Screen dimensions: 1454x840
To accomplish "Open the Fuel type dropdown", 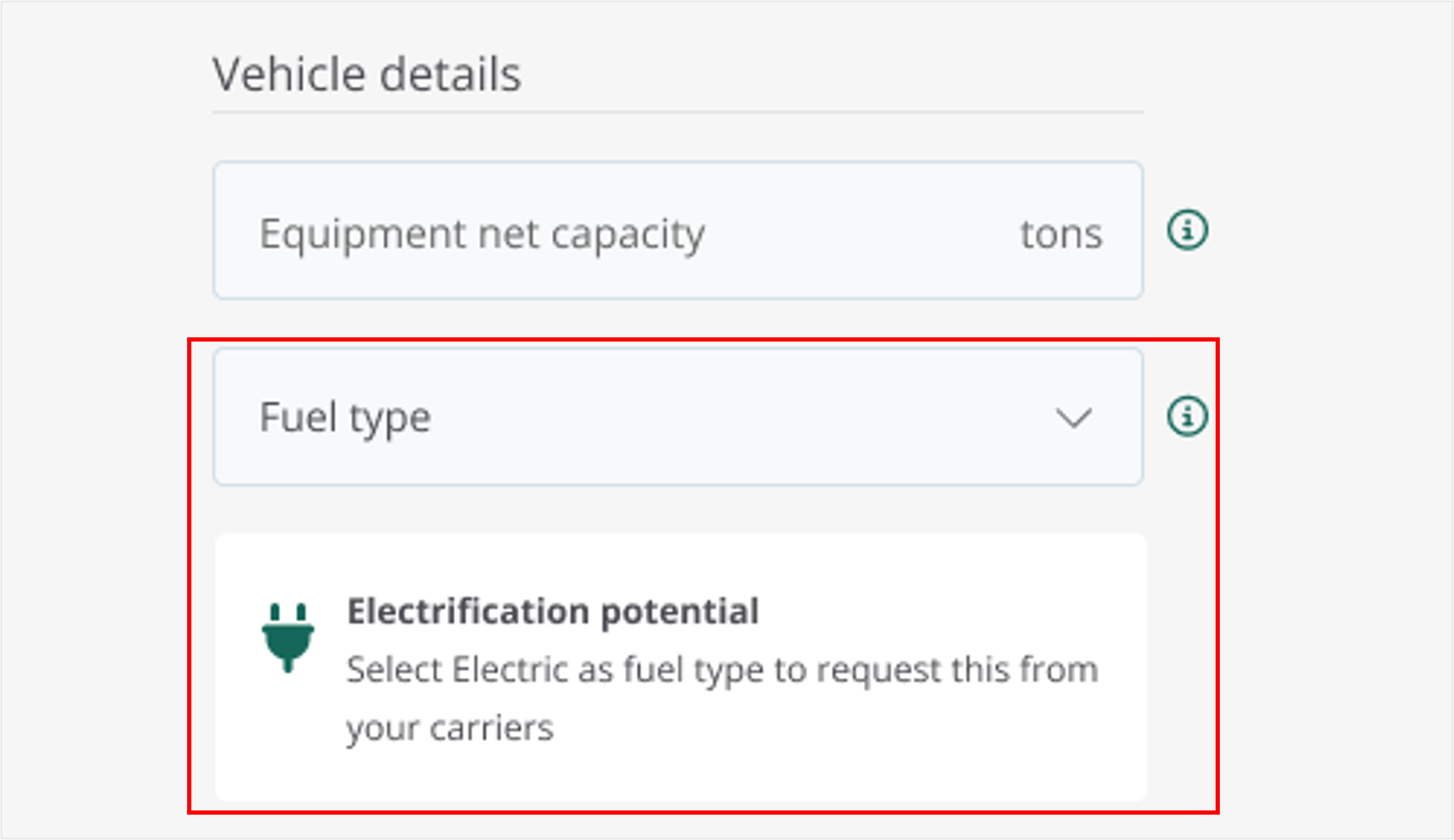I will (678, 417).
